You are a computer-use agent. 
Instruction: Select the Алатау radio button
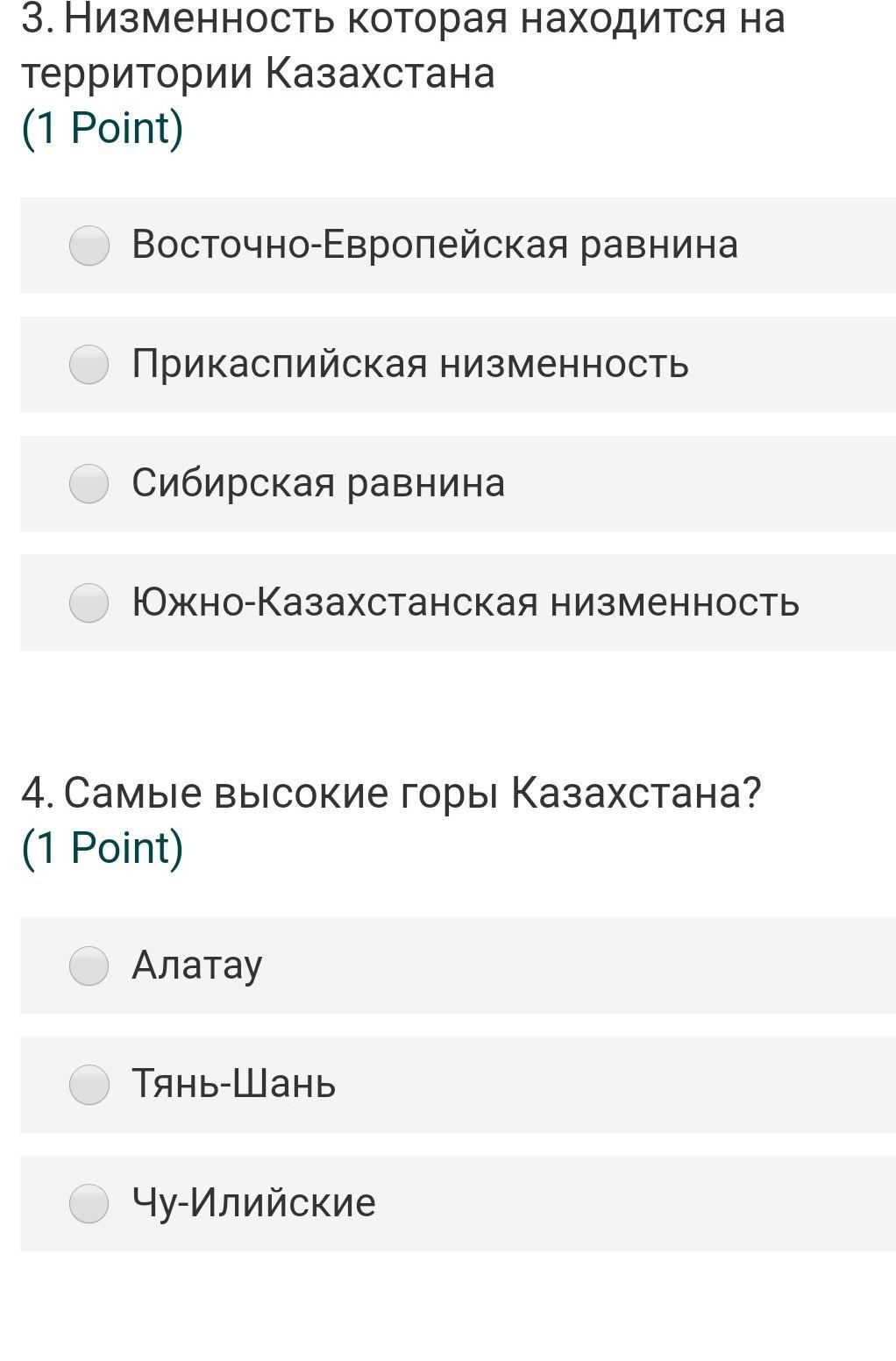point(89,966)
